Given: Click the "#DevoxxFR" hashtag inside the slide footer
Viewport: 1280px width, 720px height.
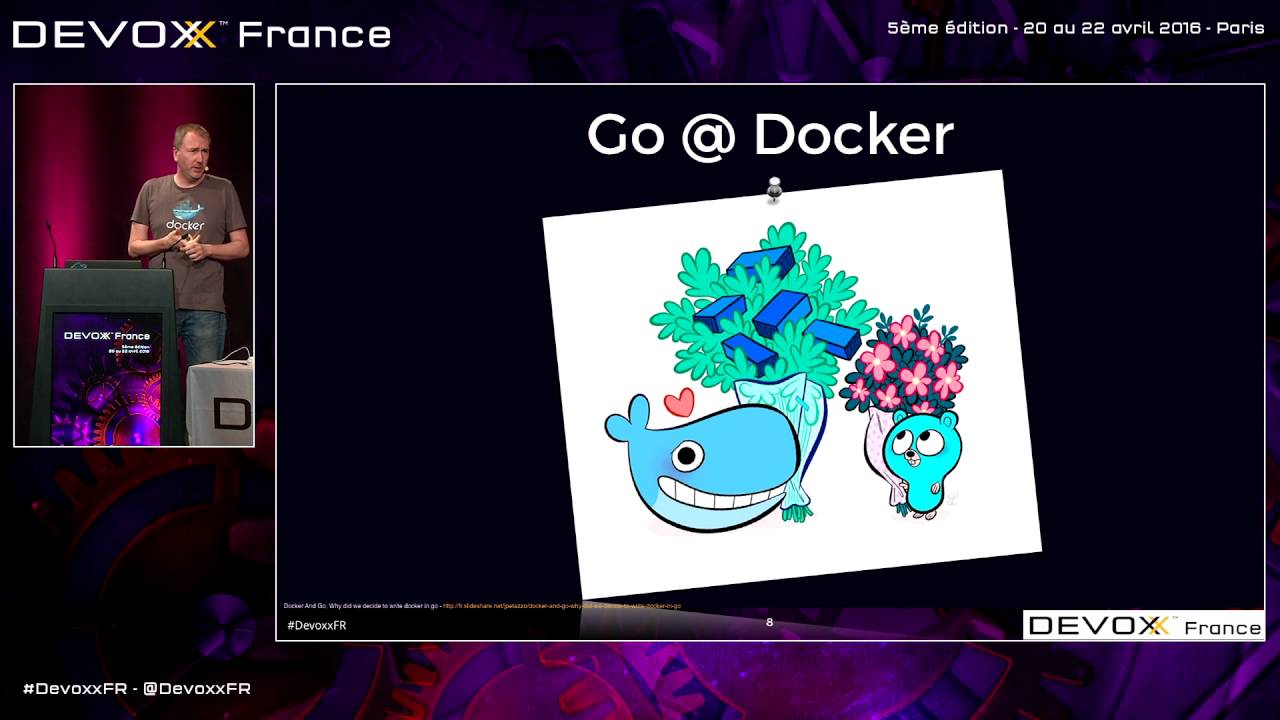Looking at the screenshot, I should tap(316, 625).
